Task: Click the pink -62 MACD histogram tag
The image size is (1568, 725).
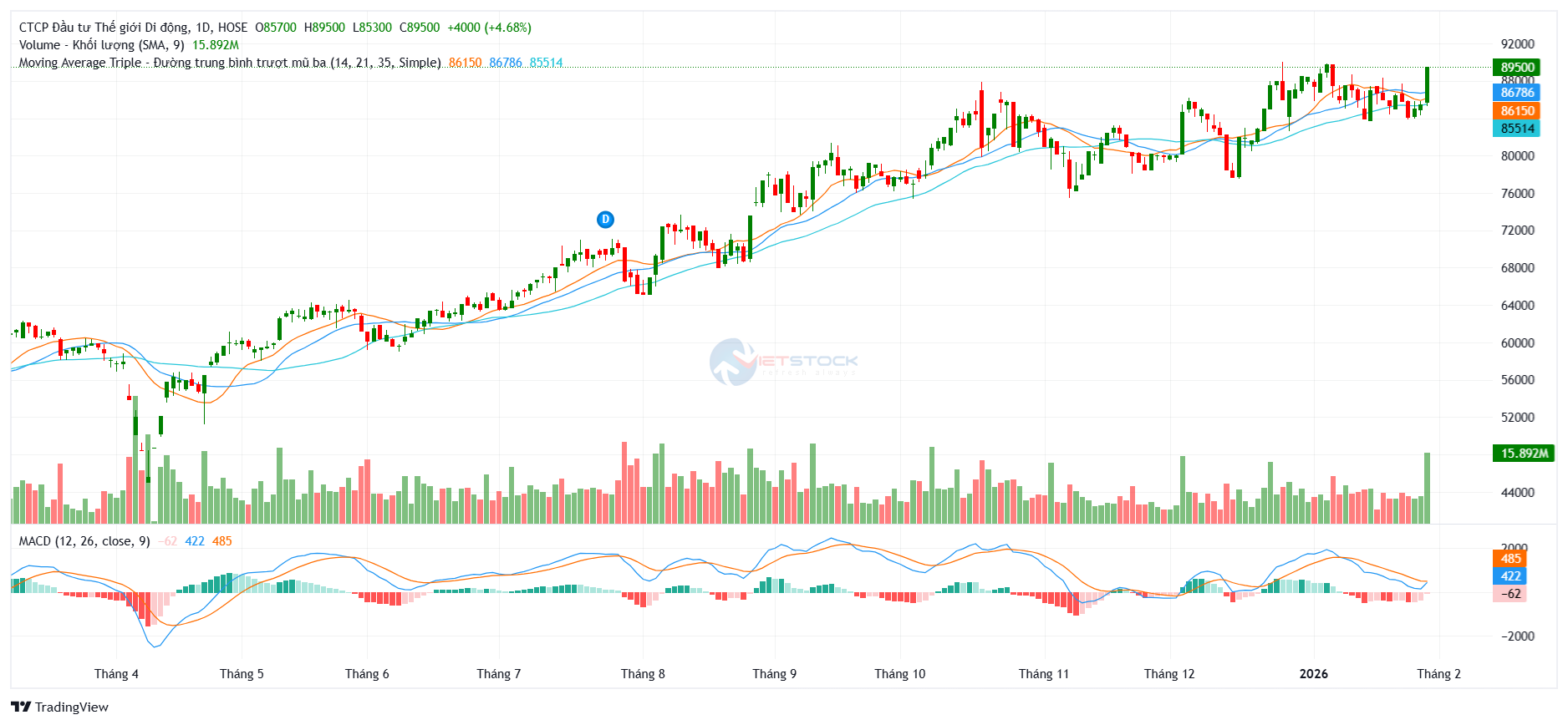Action: point(1509,594)
